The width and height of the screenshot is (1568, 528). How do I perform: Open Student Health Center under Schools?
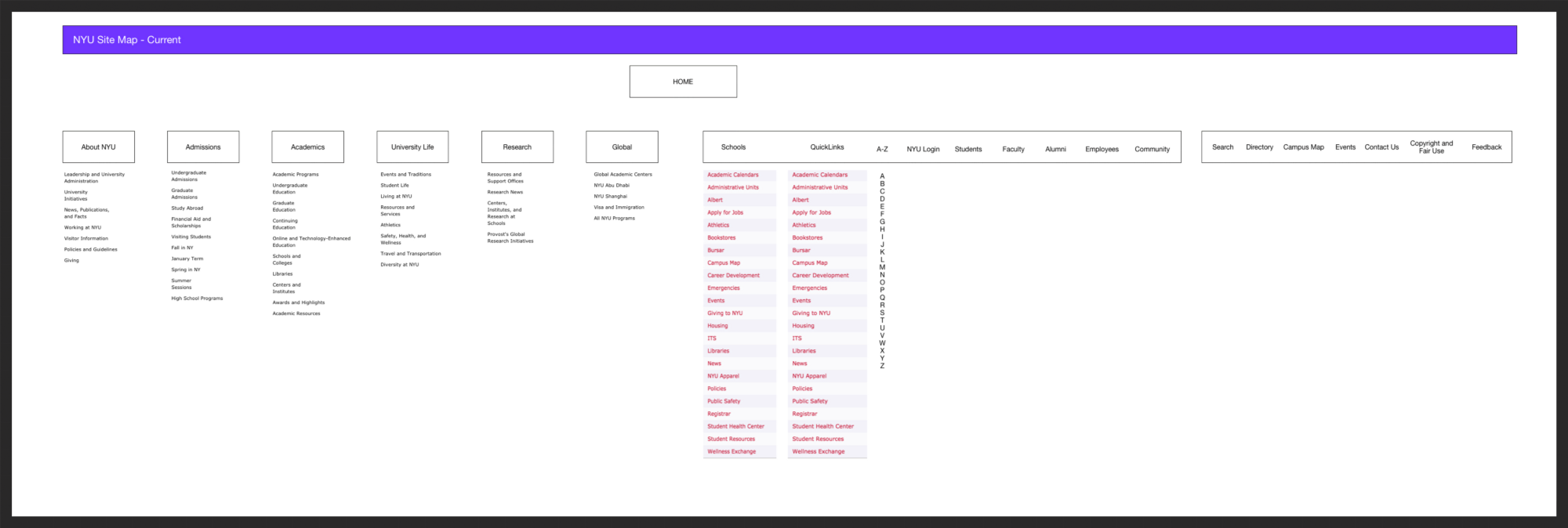coord(735,426)
